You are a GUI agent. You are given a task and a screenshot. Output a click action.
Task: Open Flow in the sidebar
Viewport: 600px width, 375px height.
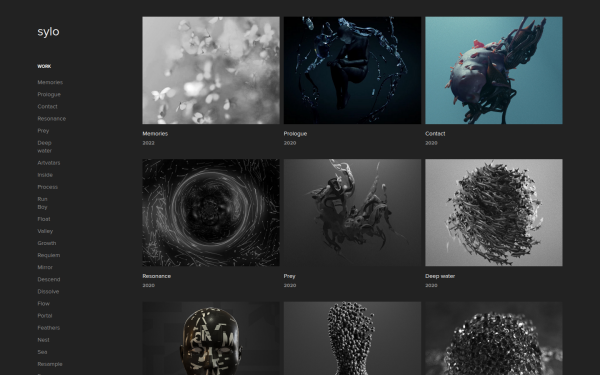click(x=44, y=303)
